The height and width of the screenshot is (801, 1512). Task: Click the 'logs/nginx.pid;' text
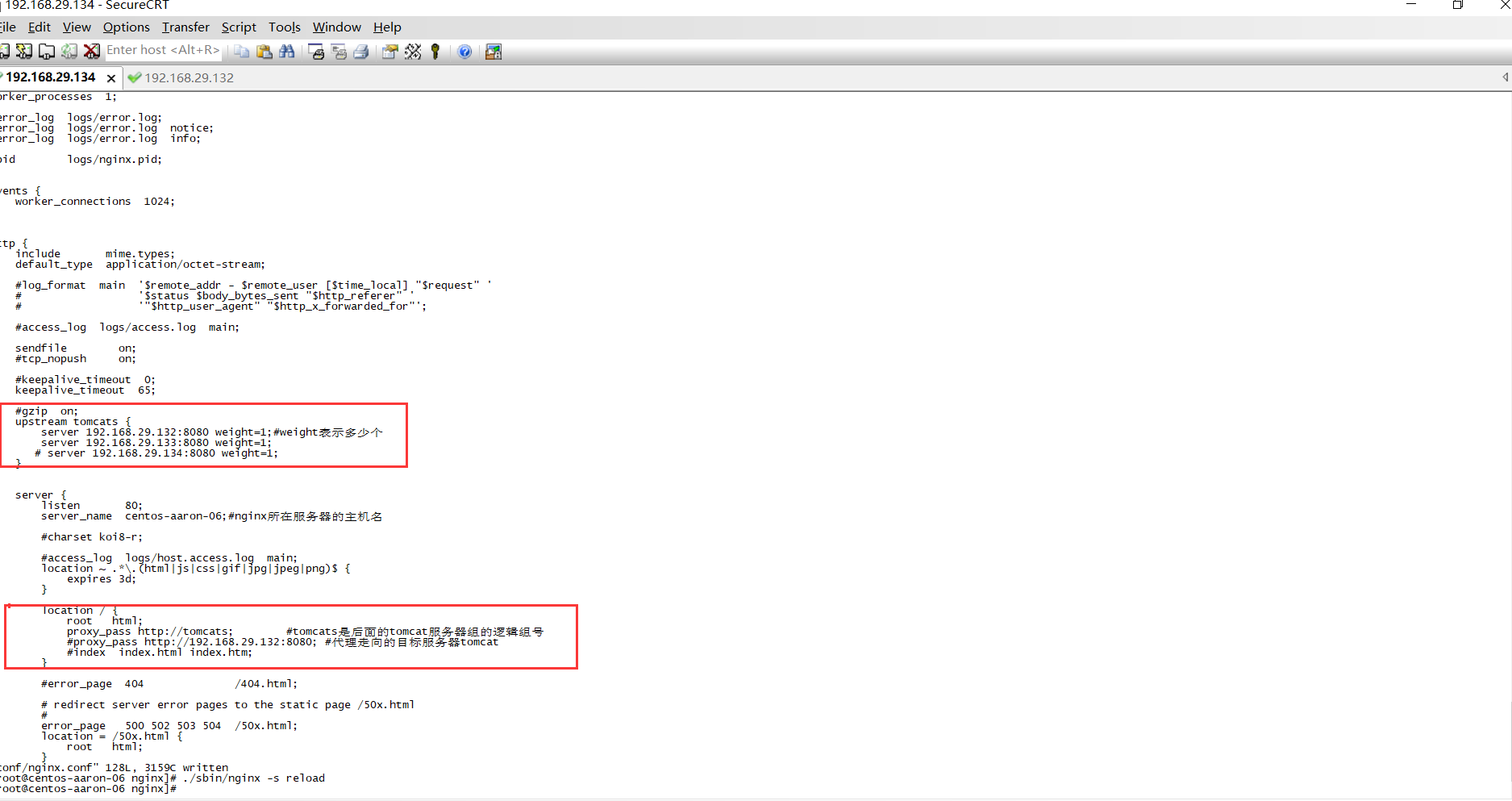(x=115, y=160)
